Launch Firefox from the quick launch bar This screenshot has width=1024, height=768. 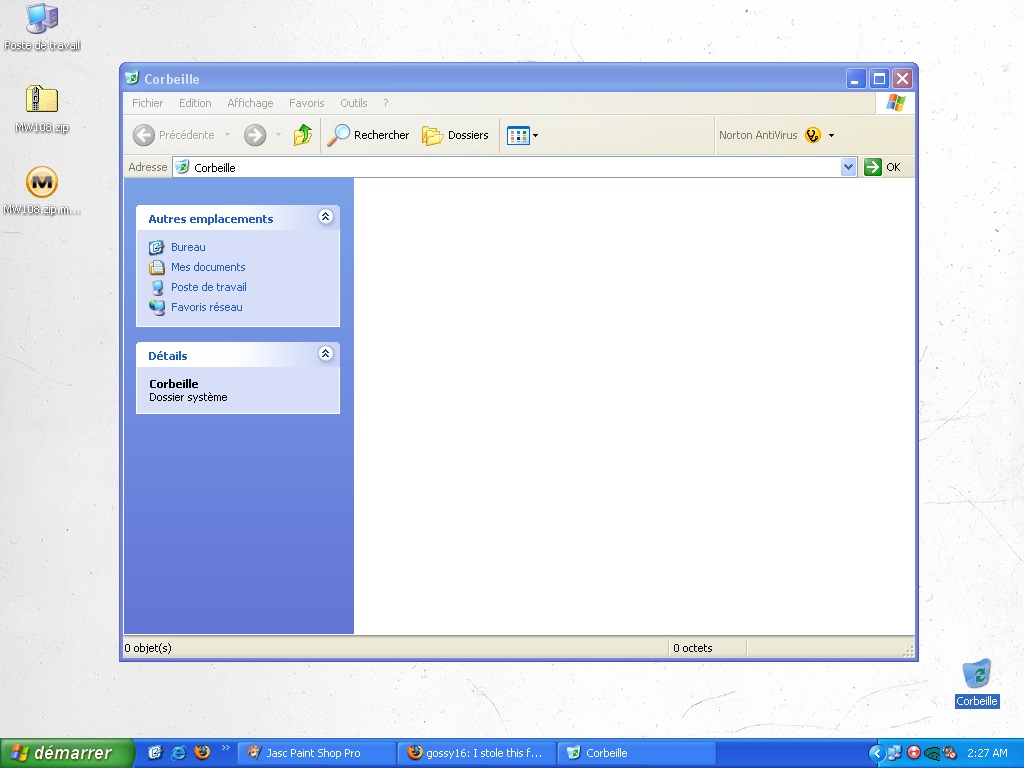202,752
